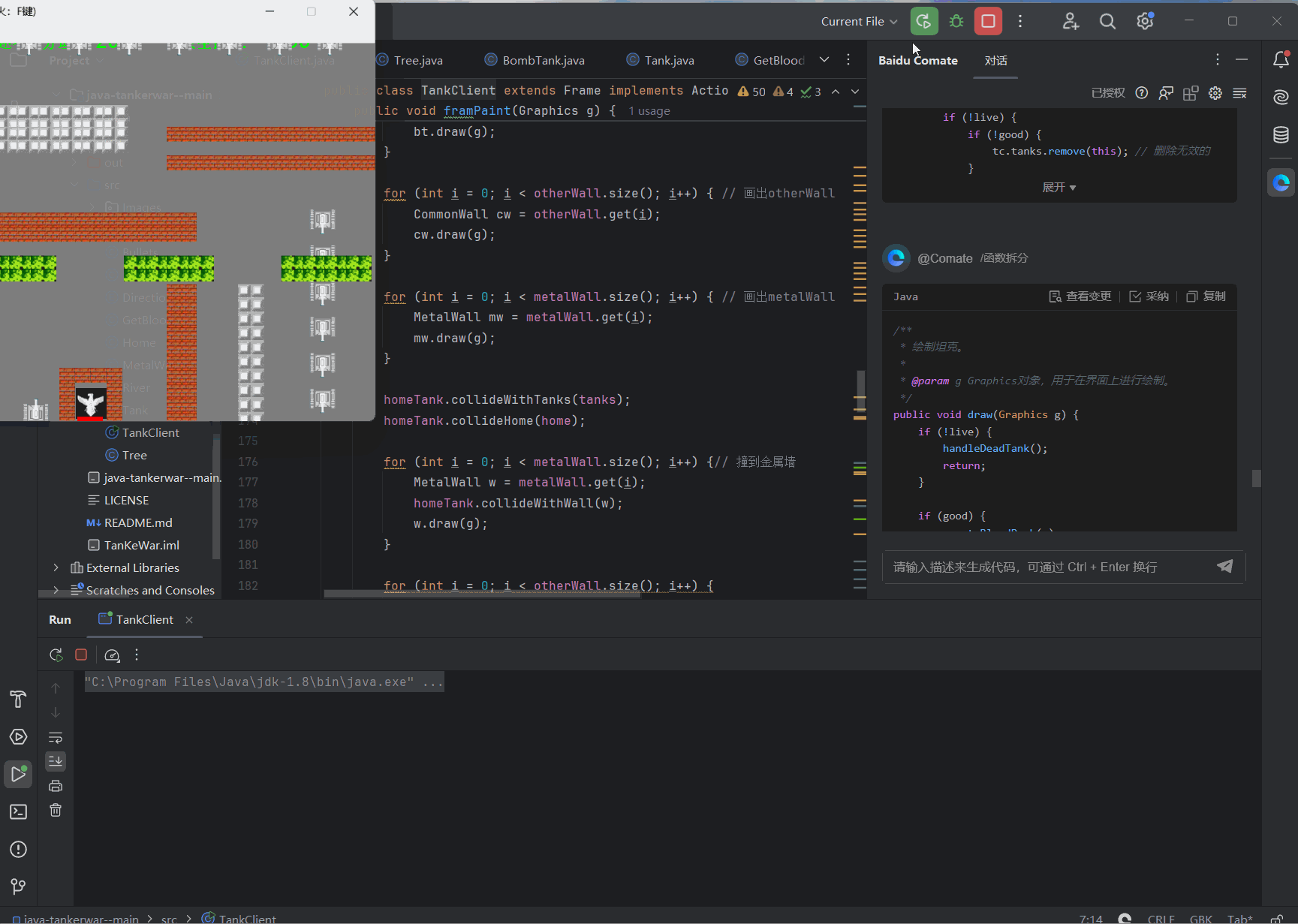
Task: Click the editor horizontal scrollbar
Action: coord(482,593)
